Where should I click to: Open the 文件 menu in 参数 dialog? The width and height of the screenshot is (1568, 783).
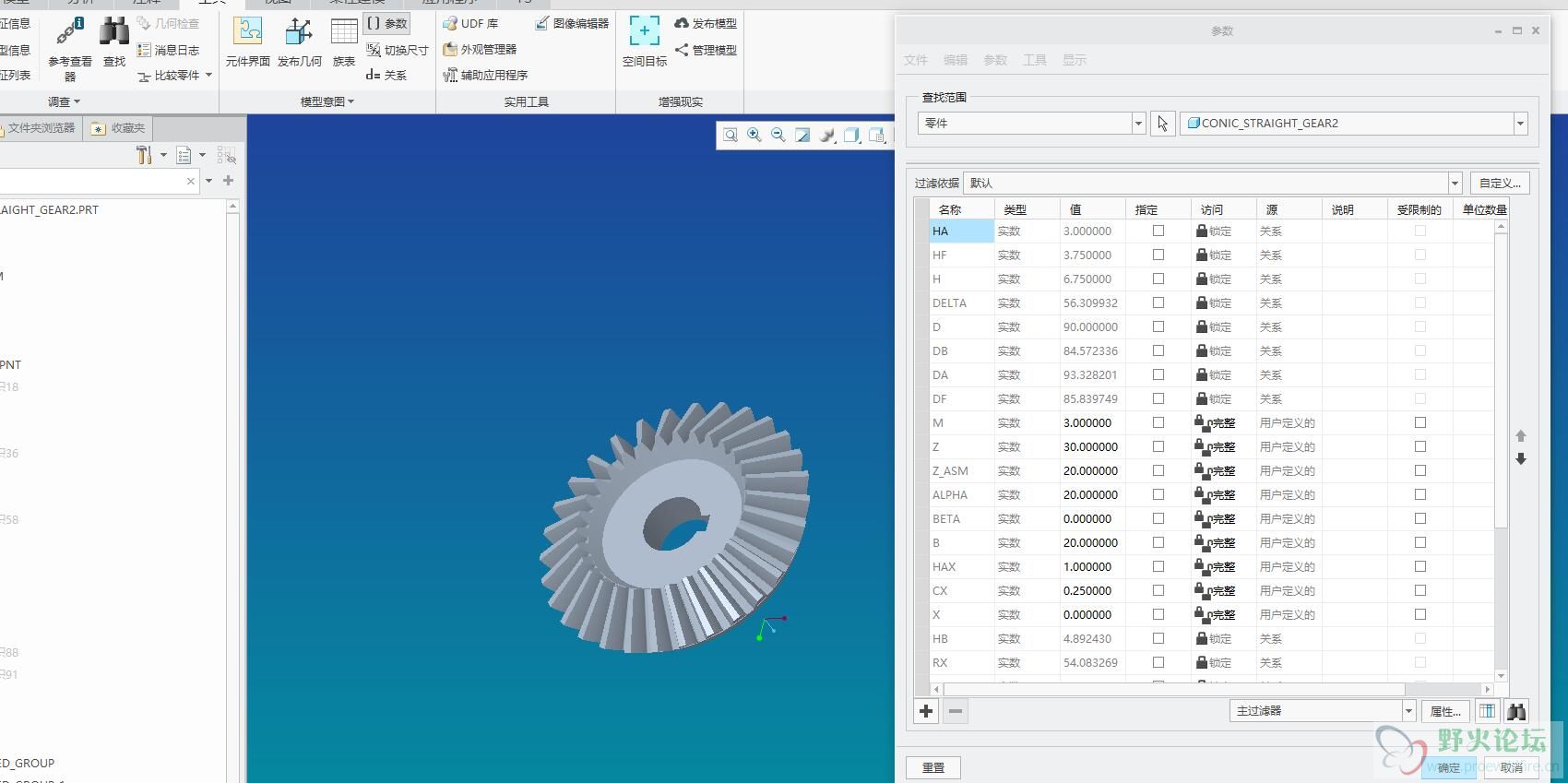click(x=916, y=60)
